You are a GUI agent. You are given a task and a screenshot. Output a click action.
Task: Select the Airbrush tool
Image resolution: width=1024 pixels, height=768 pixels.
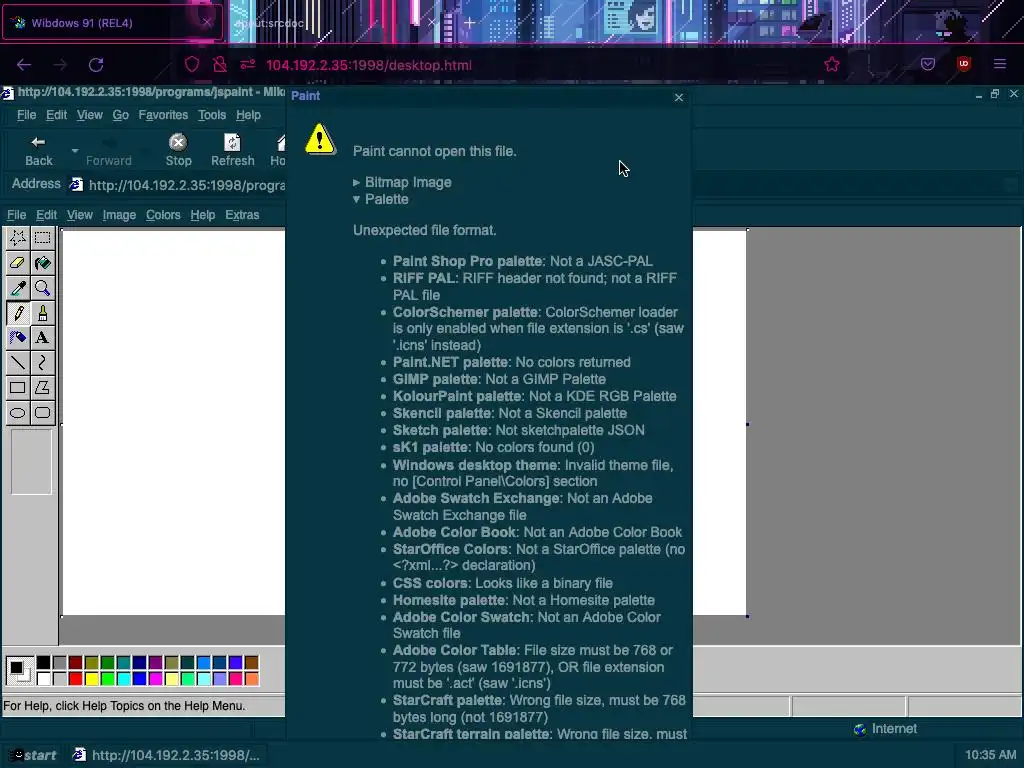pos(18,338)
